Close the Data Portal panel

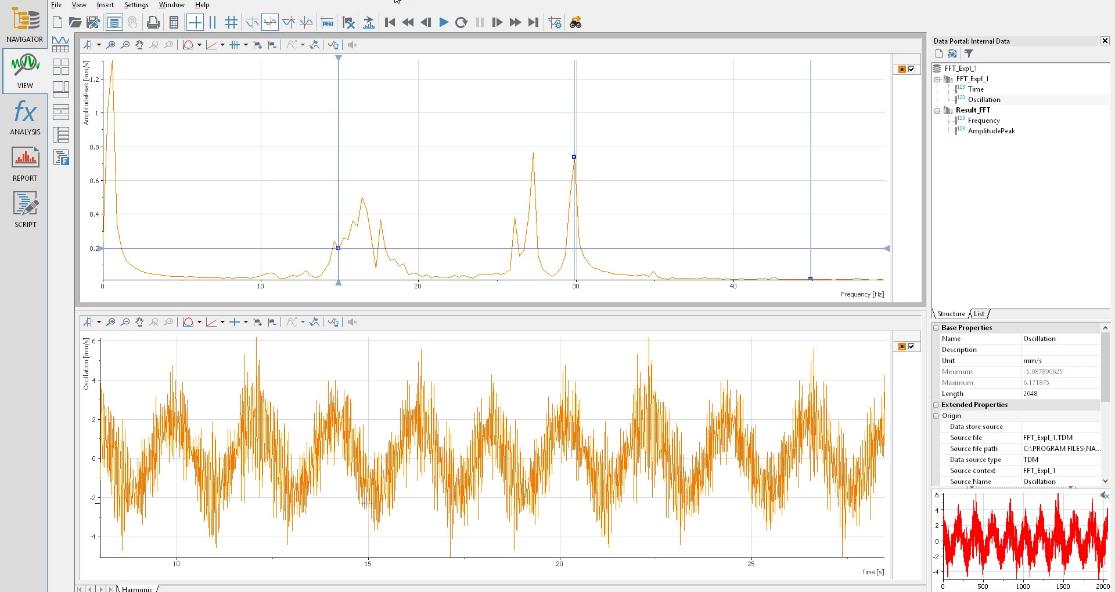(1104, 41)
